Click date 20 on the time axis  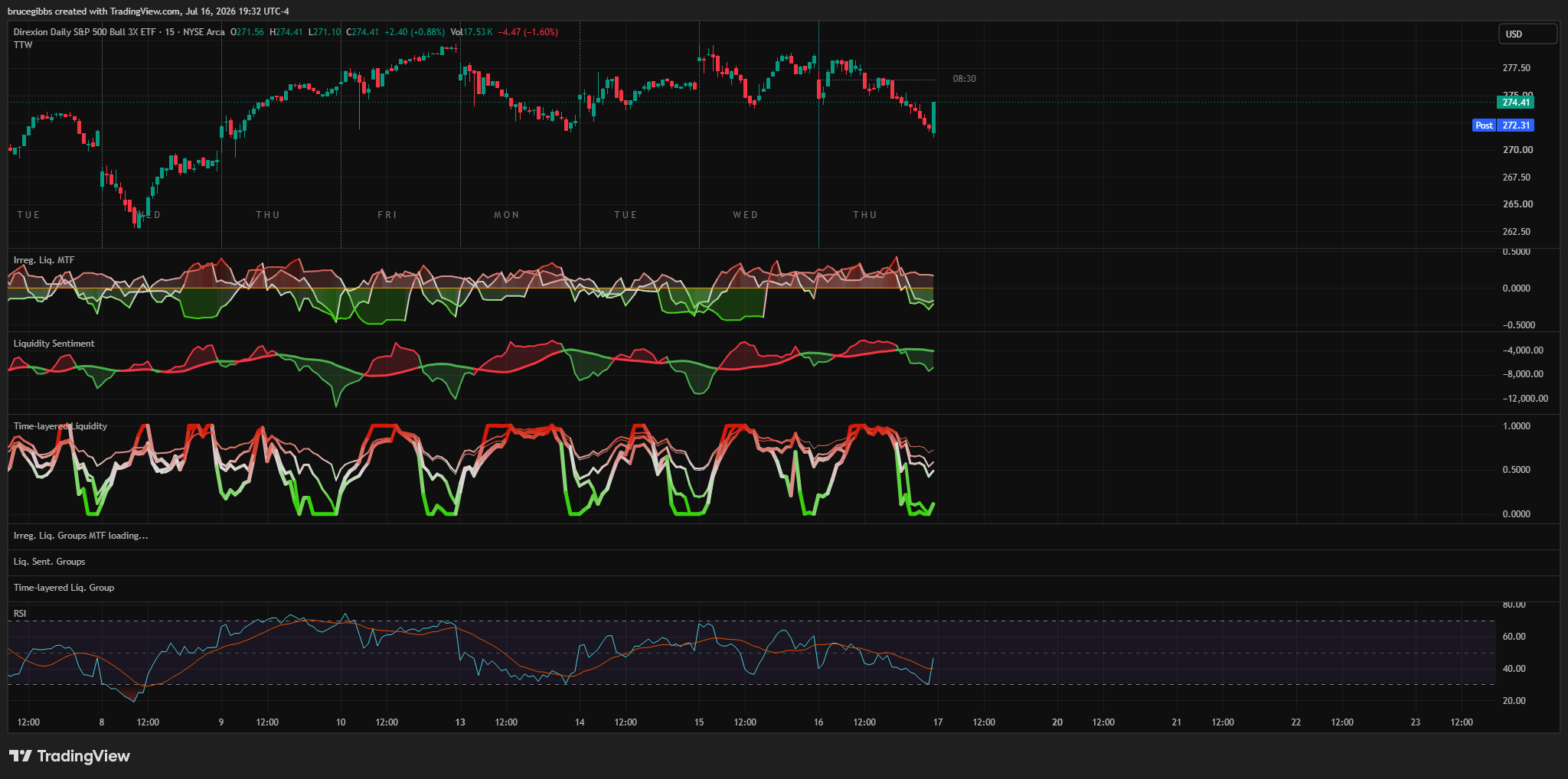(x=1057, y=722)
